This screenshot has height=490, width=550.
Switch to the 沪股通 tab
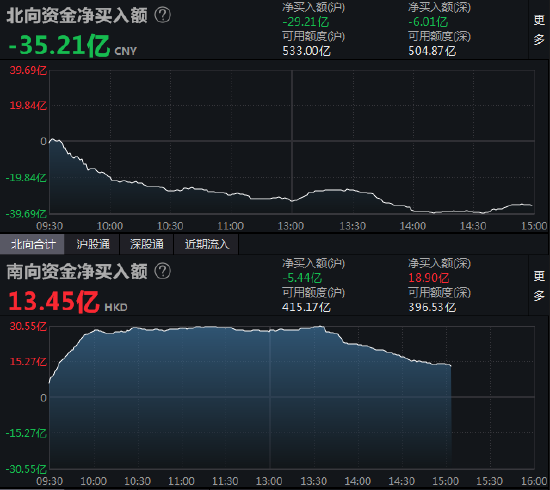(x=93, y=244)
